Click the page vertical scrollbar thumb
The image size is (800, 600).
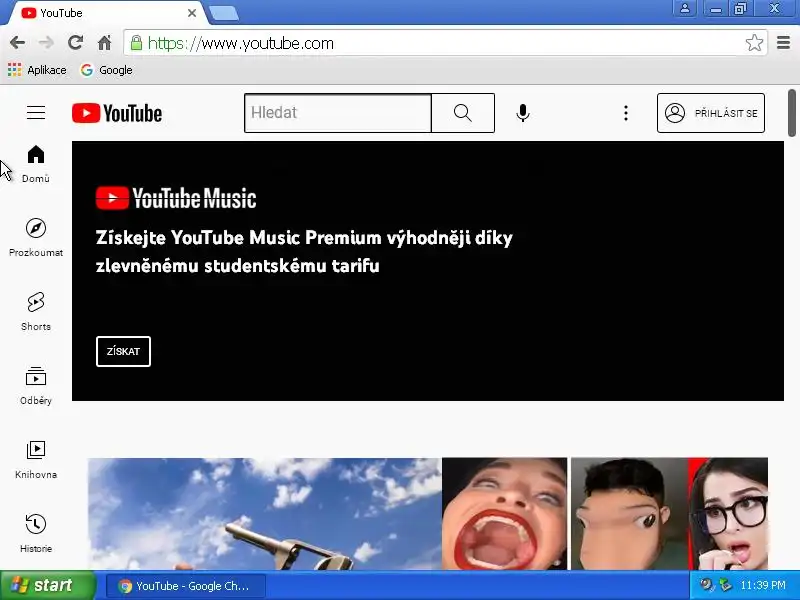(791, 113)
